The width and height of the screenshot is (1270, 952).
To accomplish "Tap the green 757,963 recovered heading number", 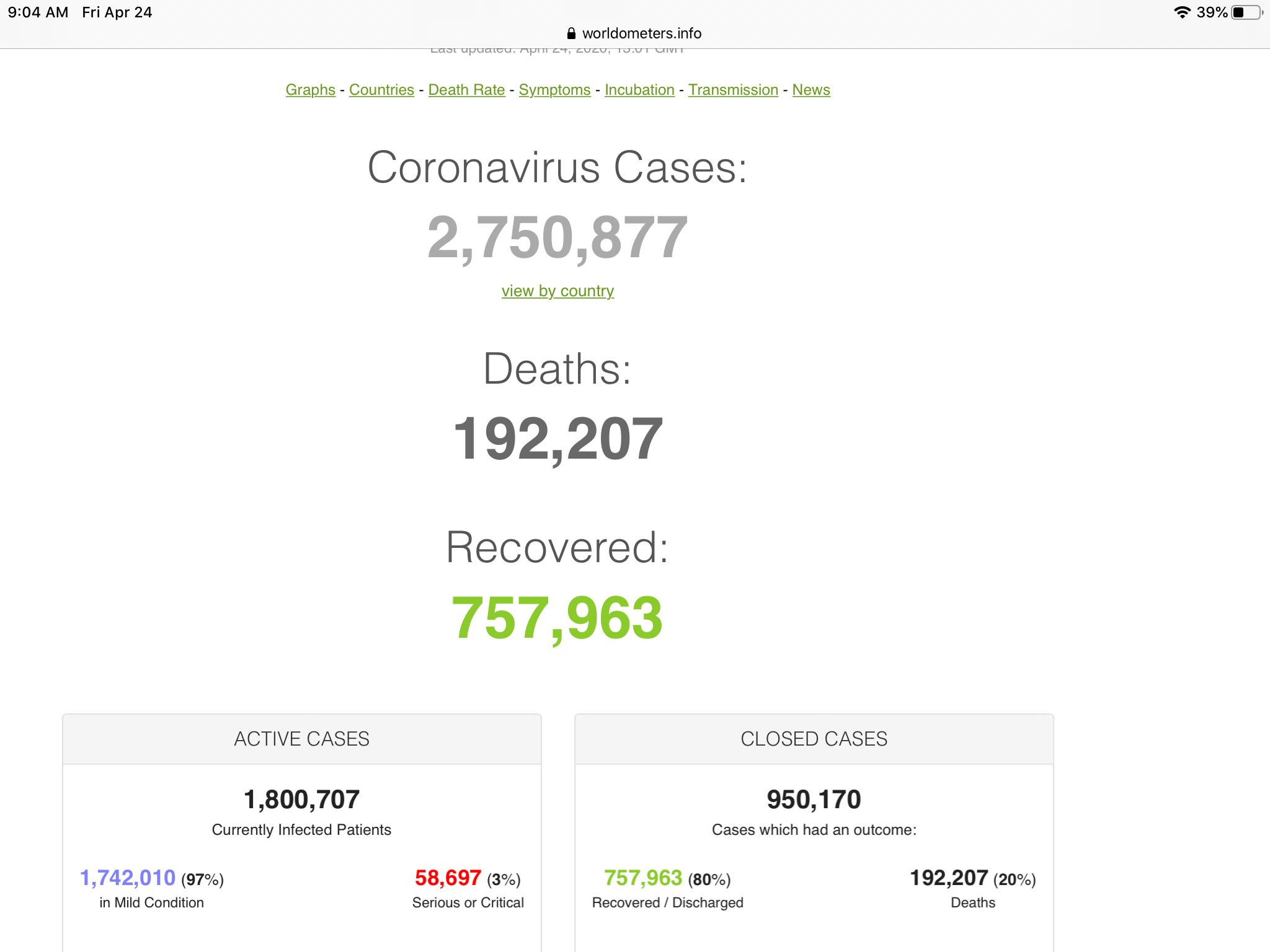I will [x=557, y=618].
